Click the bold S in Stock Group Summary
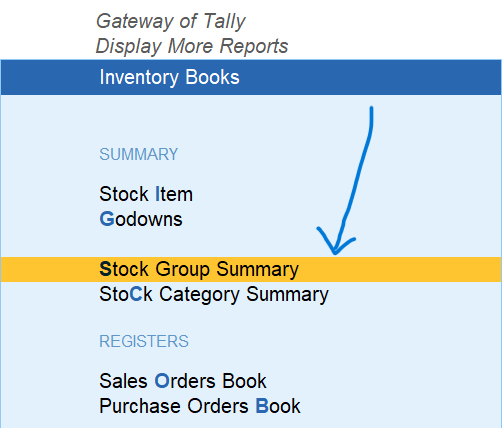This screenshot has height=428, width=503. point(105,269)
